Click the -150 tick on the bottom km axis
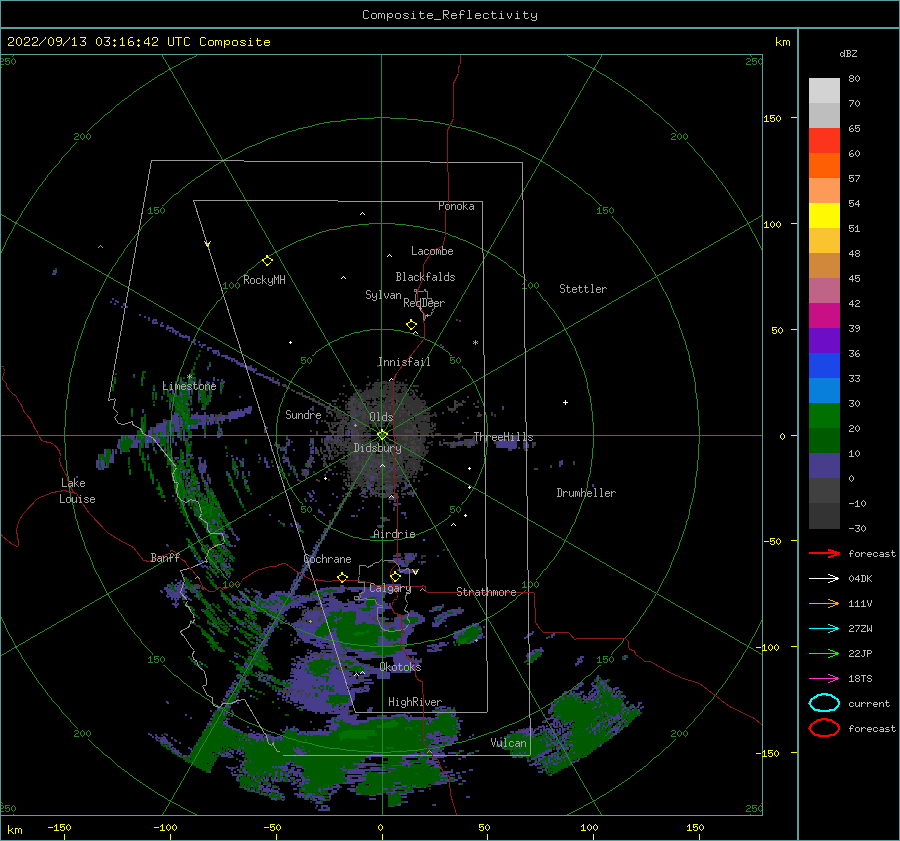The image size is (900, 841). tap(59, 827)
